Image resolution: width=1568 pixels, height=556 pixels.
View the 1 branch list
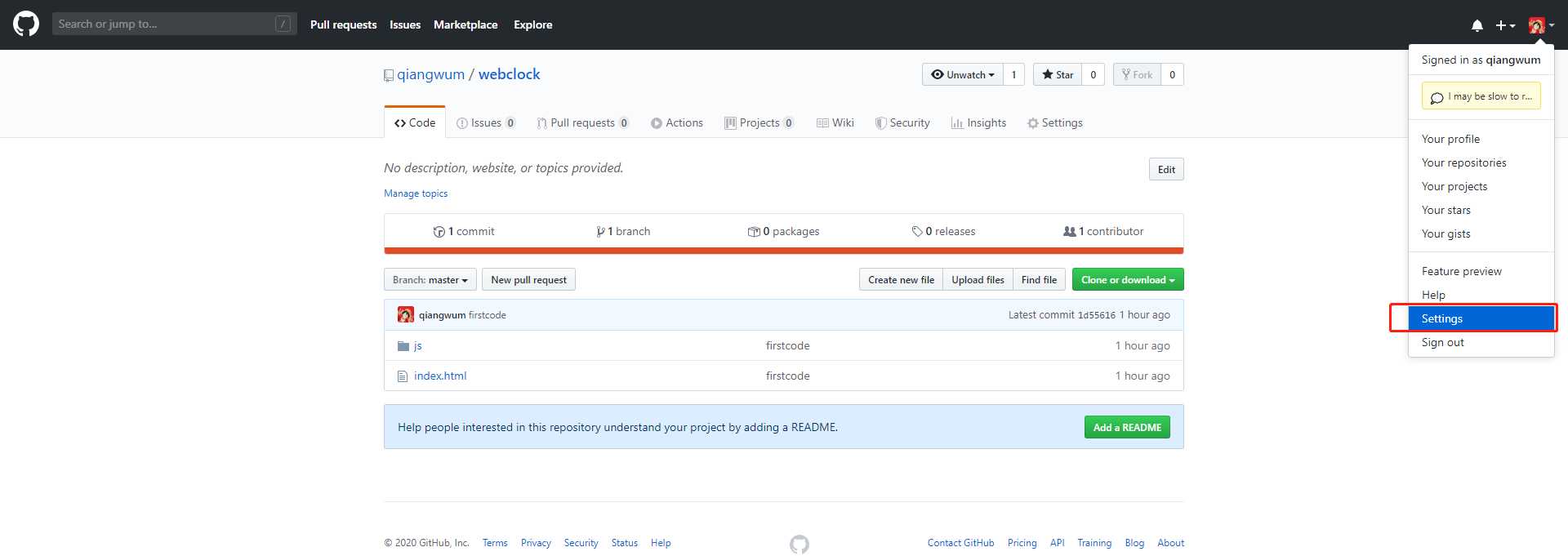pyautogui.click(x=623, y=231)
